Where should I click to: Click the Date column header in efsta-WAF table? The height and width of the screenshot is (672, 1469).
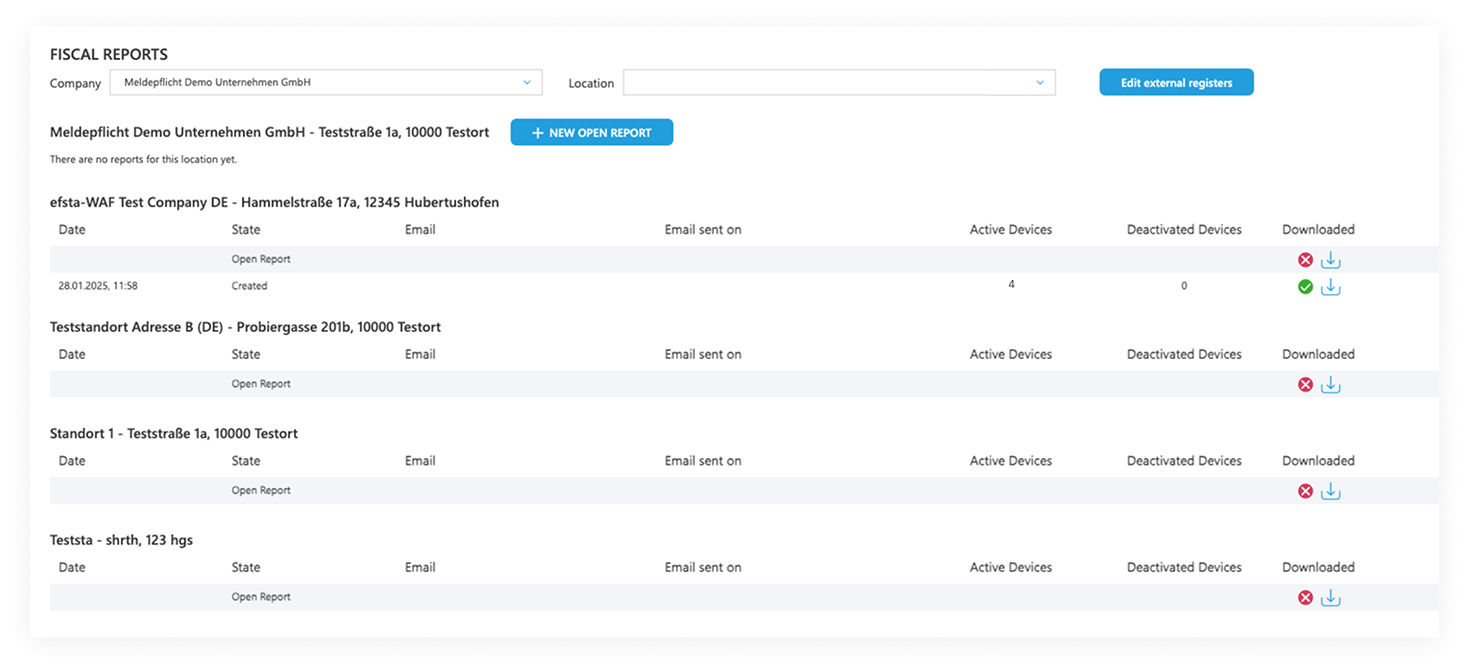[71, 229]
